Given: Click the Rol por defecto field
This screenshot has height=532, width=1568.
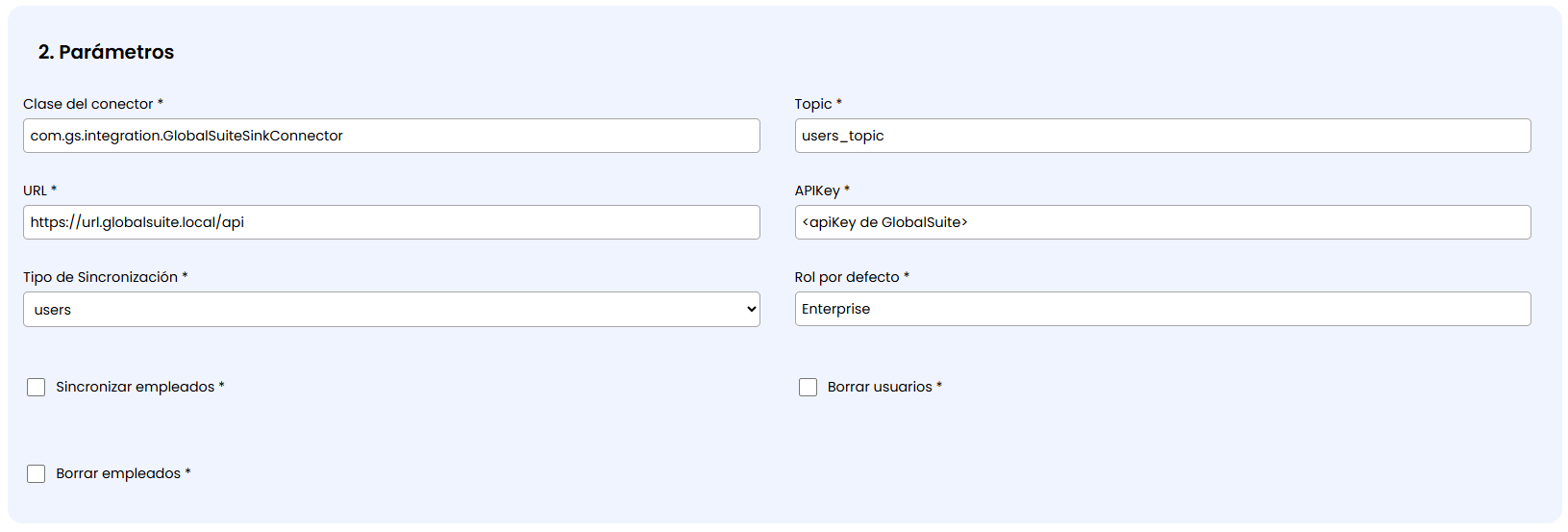Looking at the screenshot, I should pyautogui.click(x=1162, y=309).
